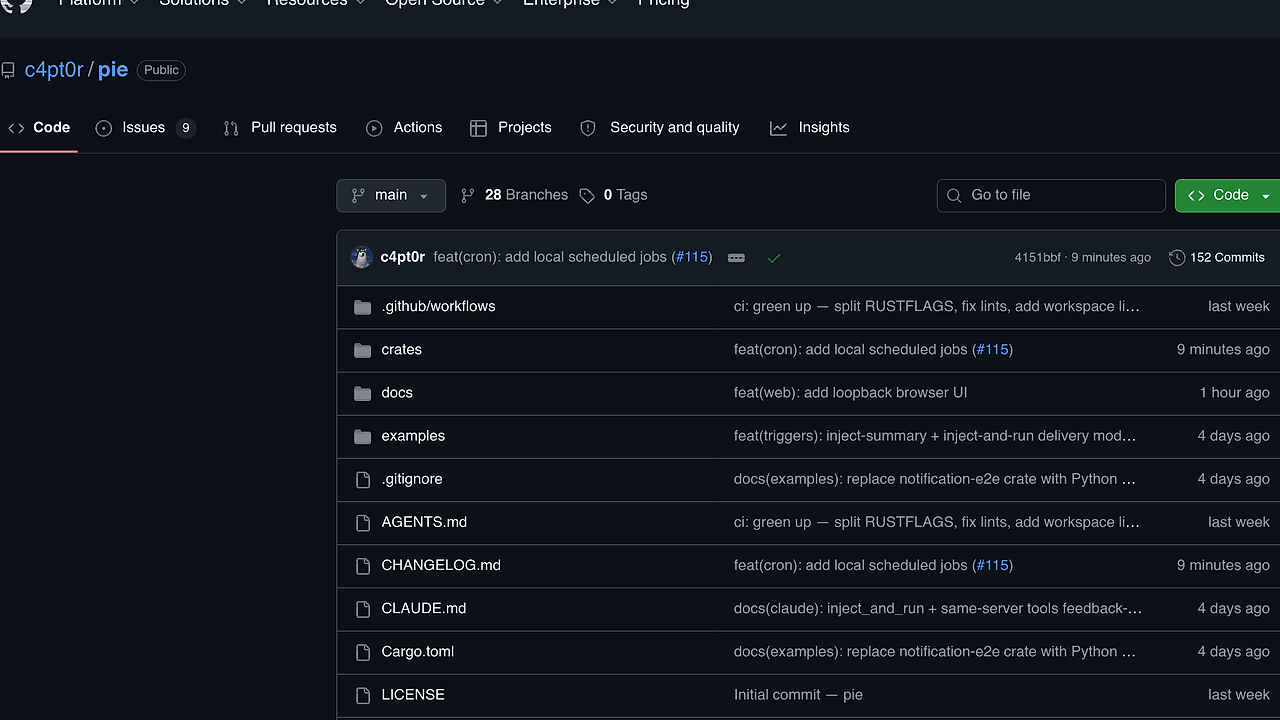Viewport: 1280px width, 720px height.
Task: Open the green Code dropdown button
Action: point(1228,195)
